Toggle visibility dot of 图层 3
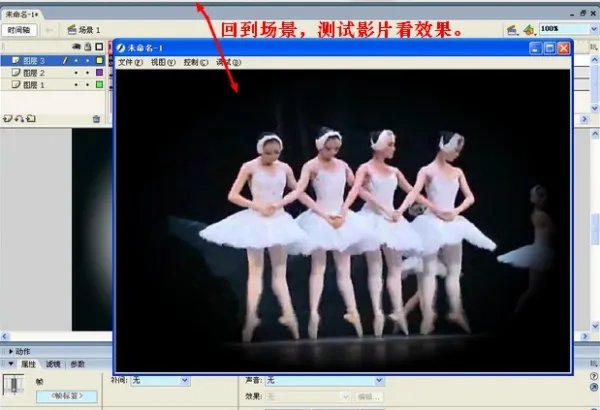This screenshot has width=600, height=410. click(76, 60)
